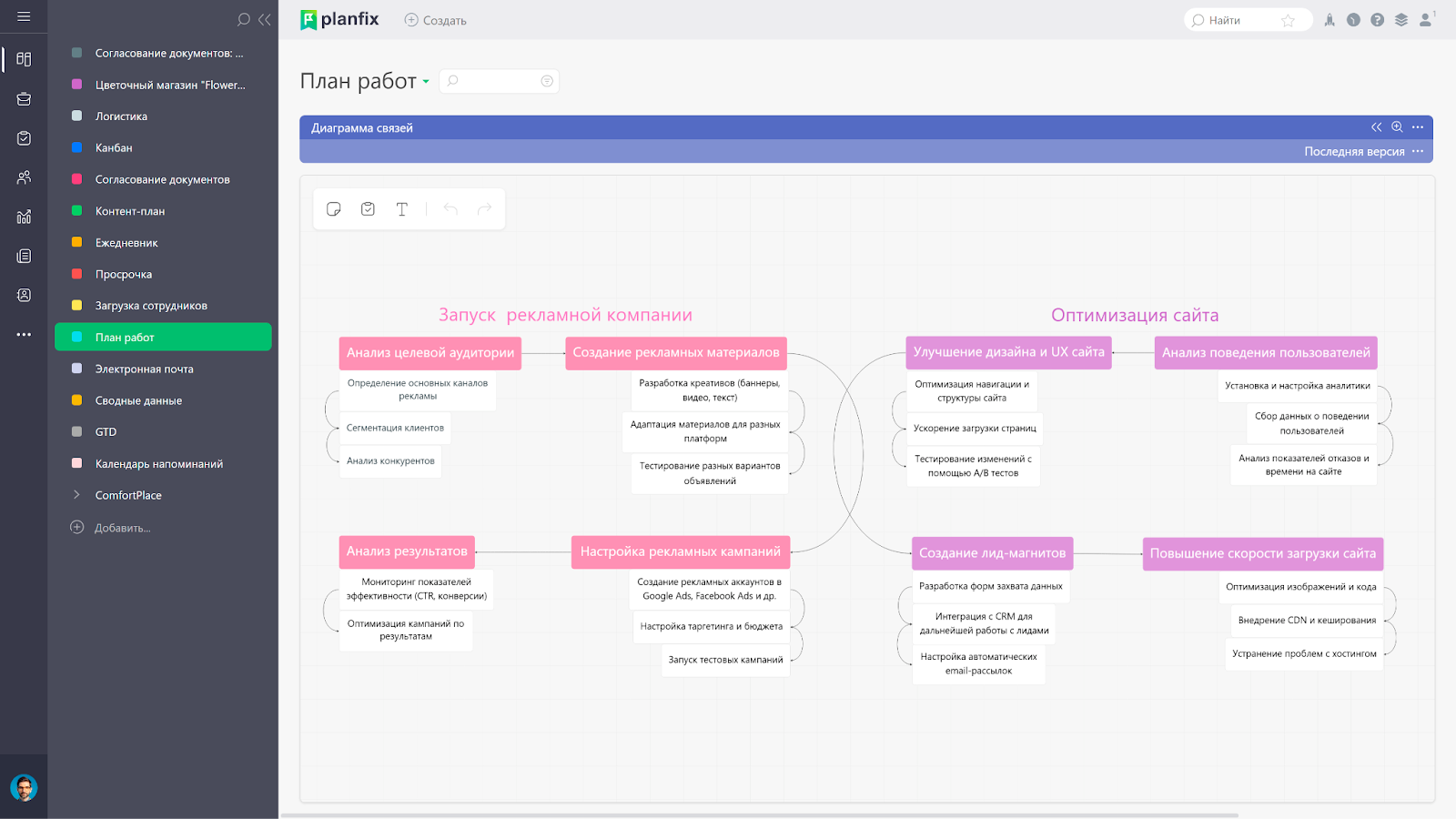The image size is (1456, 819).
Task: Collapse the Диаграмма связей block header
Action: [x=1376, y=127]
